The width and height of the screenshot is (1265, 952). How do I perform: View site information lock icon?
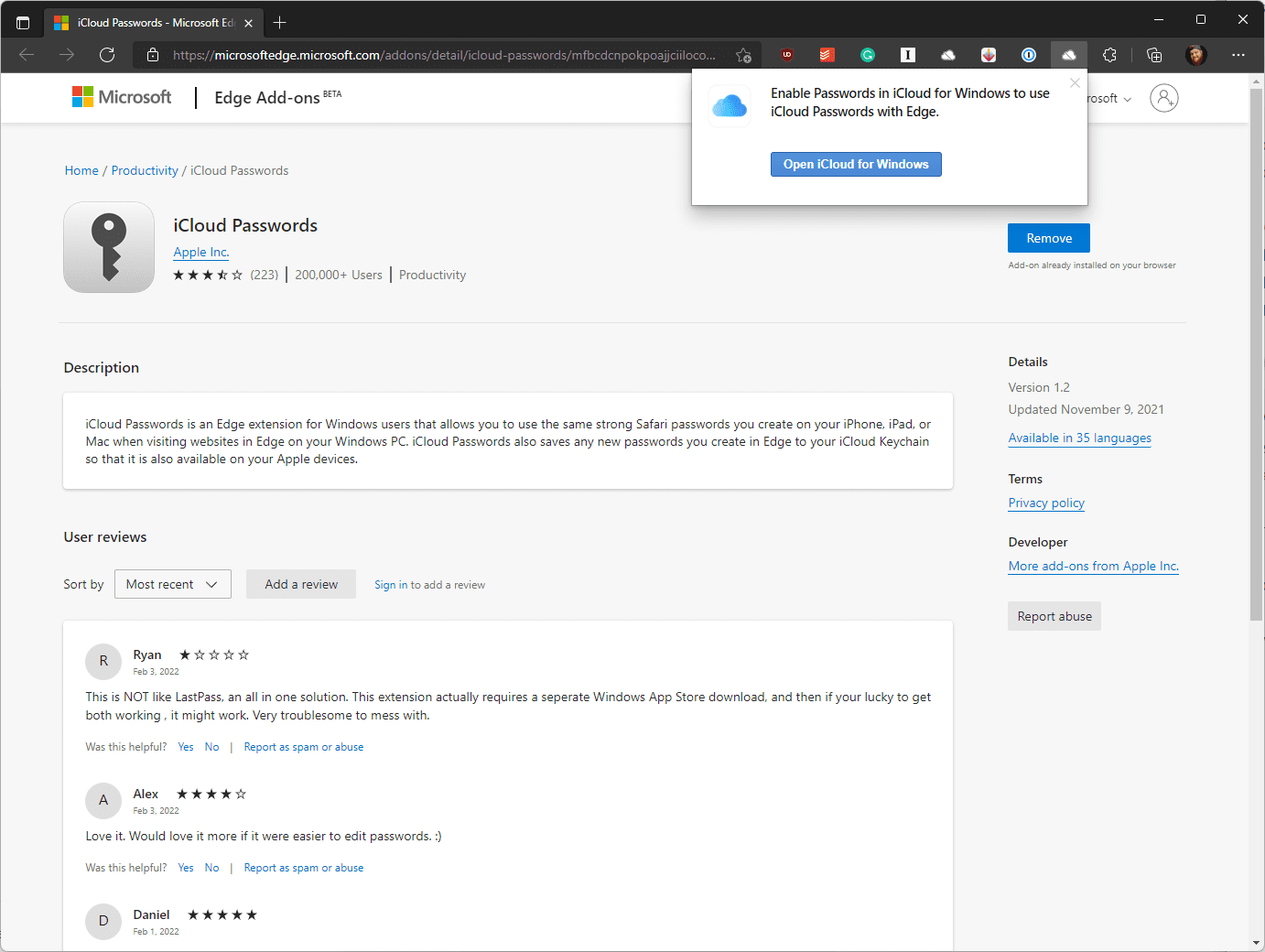point(153,55)
